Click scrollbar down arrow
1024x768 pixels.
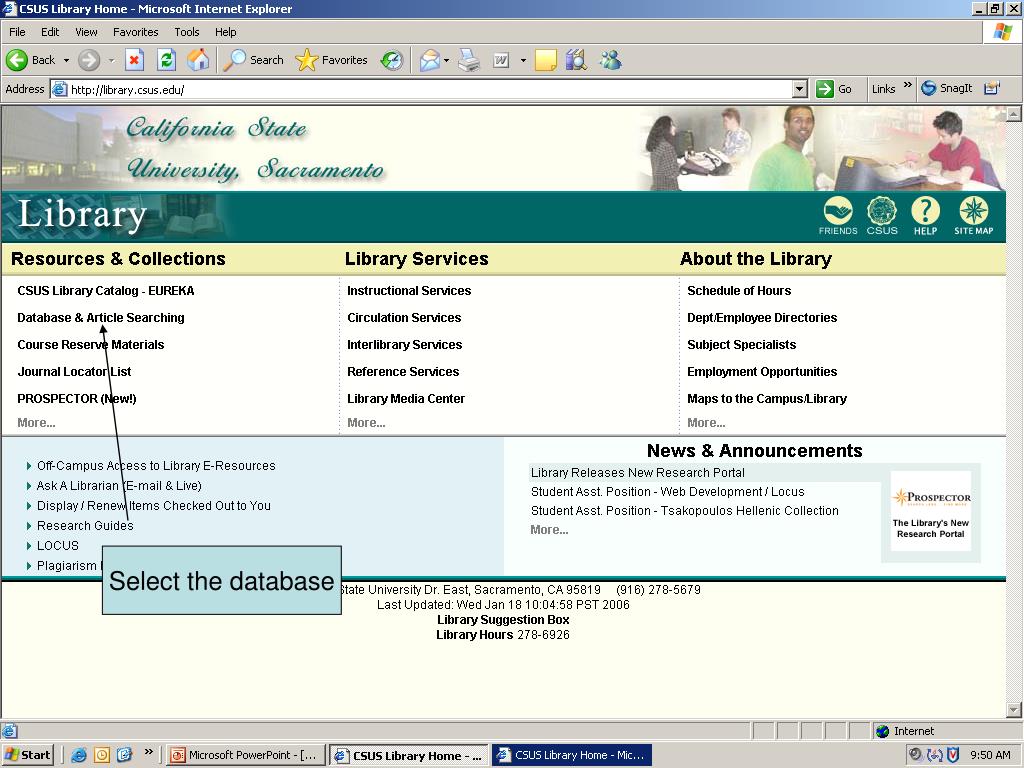click(x=1014, y=710)
